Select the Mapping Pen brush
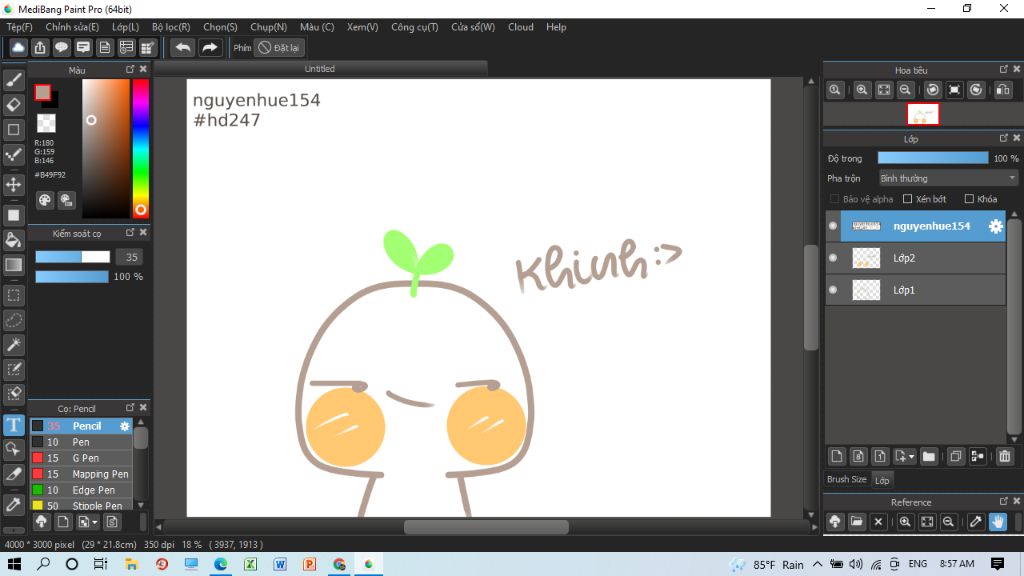Viewport: 1024px width, 576px height. click(82, 474)
